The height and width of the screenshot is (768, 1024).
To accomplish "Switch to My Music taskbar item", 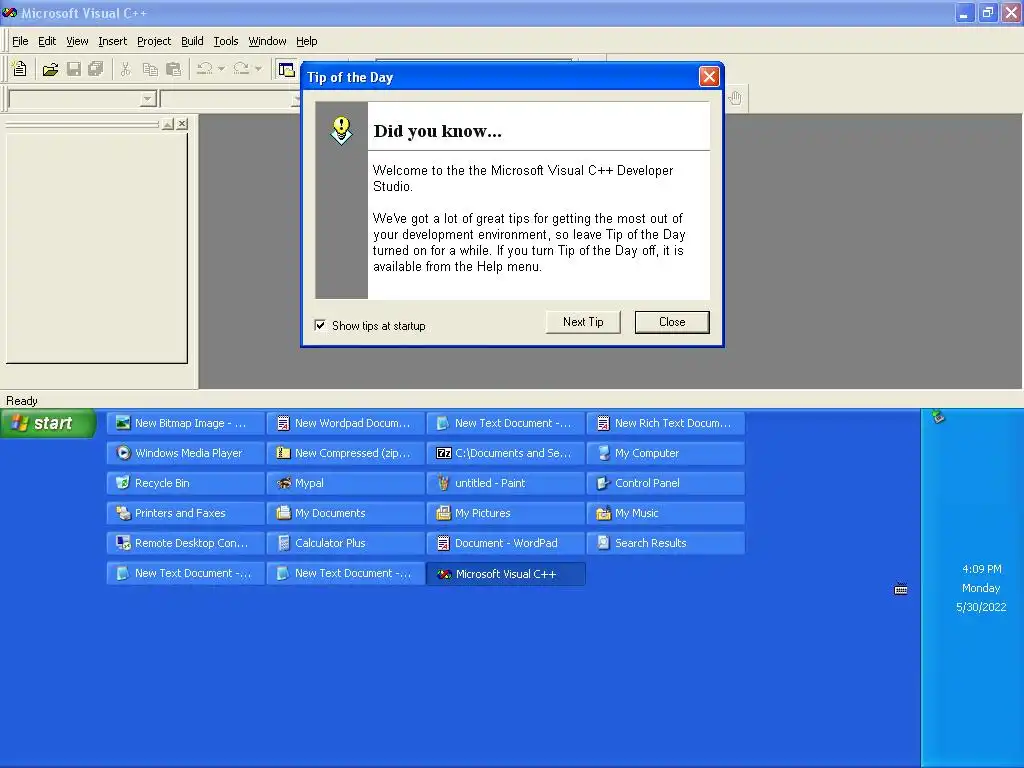I will (x=665, y=513).
